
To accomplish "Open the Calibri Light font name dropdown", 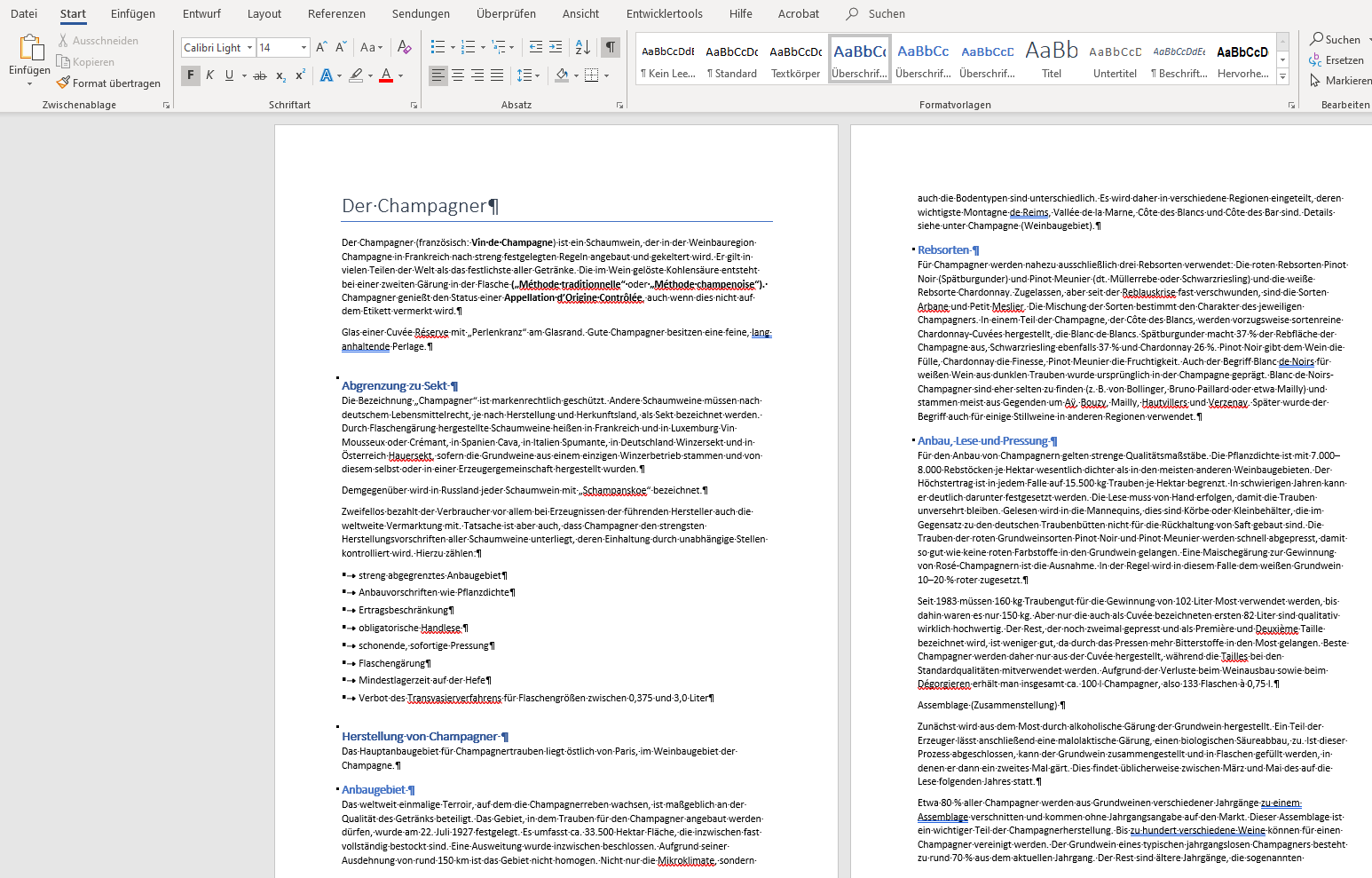I will (x=250, y=48).
